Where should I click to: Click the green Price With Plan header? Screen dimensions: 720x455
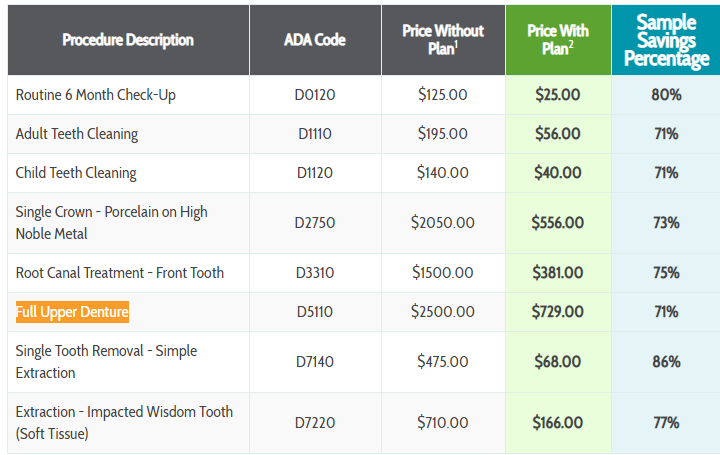pos(557,39)
